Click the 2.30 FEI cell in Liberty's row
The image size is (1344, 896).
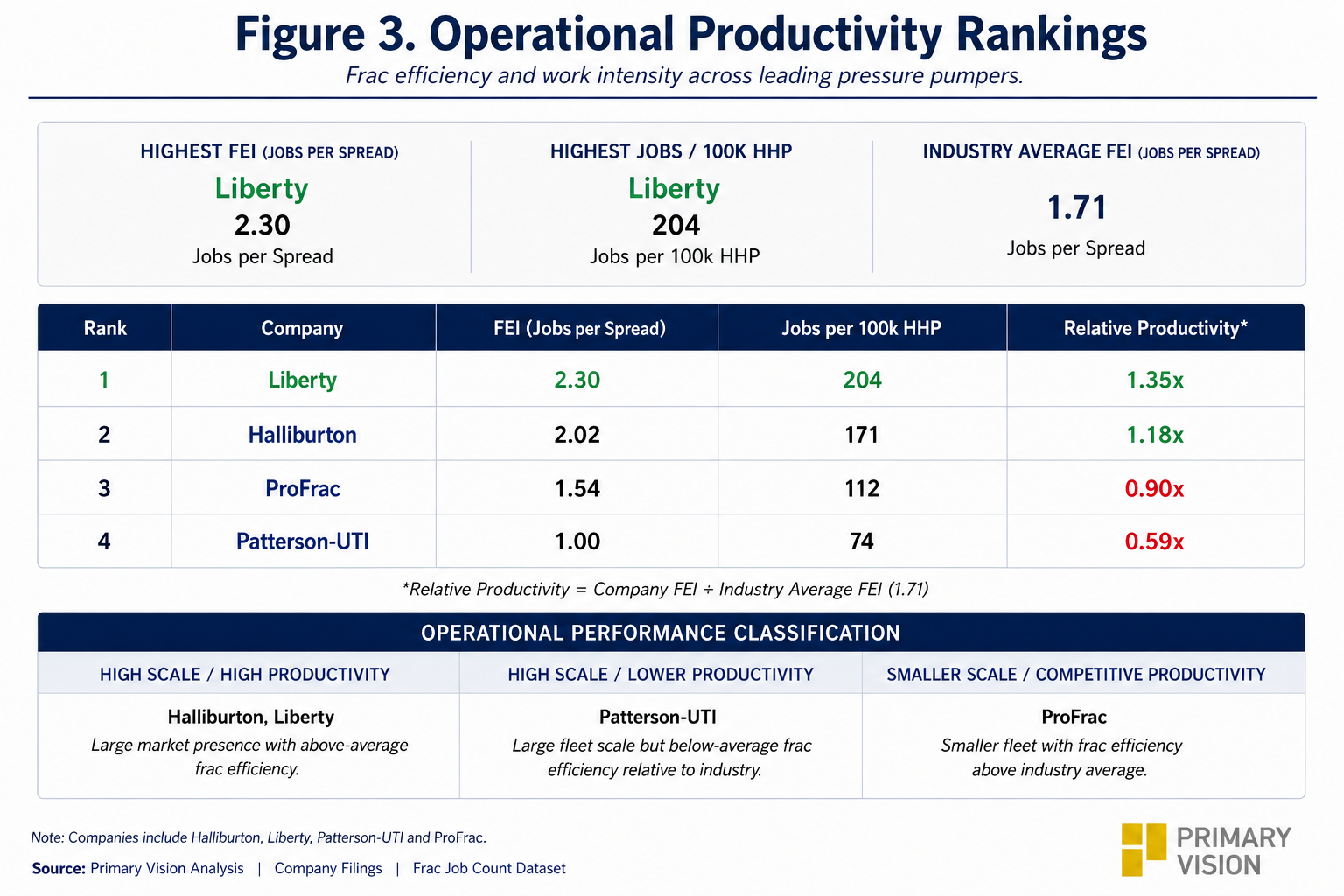577,380
